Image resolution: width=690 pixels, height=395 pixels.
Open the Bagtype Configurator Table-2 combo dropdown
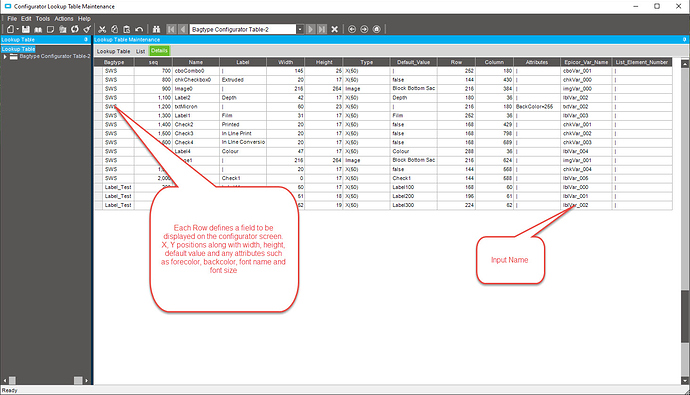300,29
